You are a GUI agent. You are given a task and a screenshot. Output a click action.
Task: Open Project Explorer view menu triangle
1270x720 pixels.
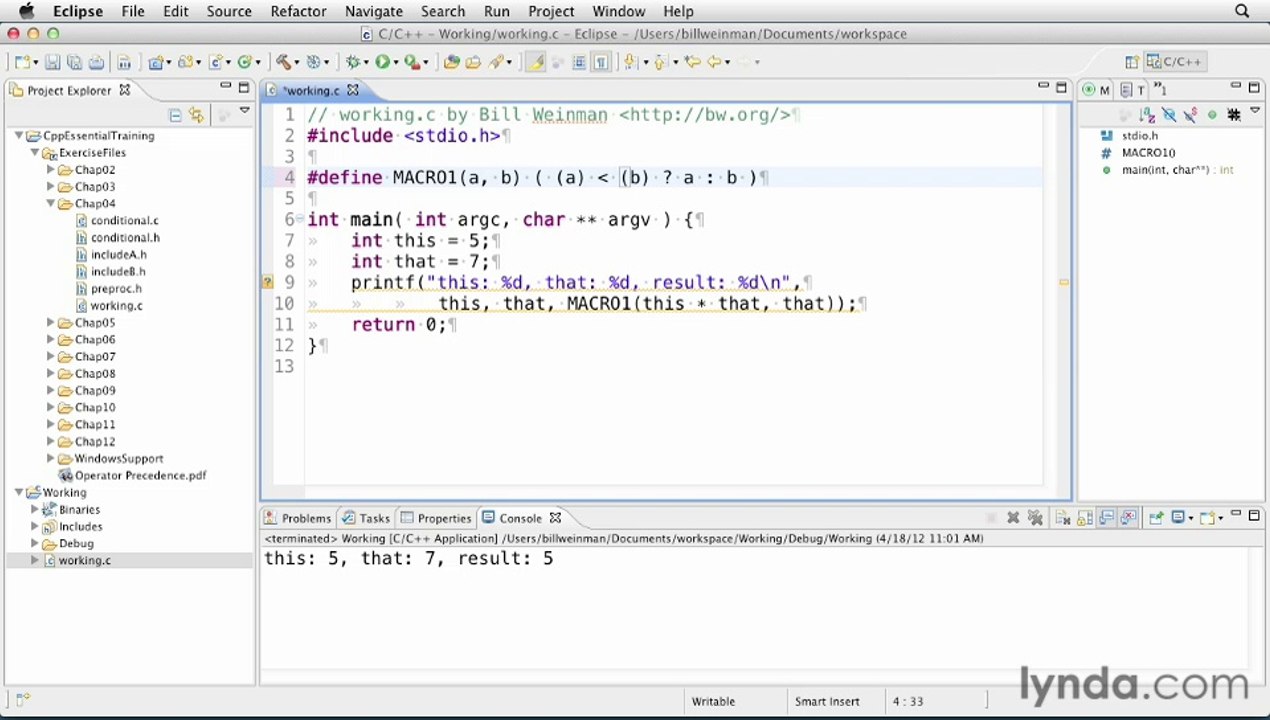tap(244, 111)
